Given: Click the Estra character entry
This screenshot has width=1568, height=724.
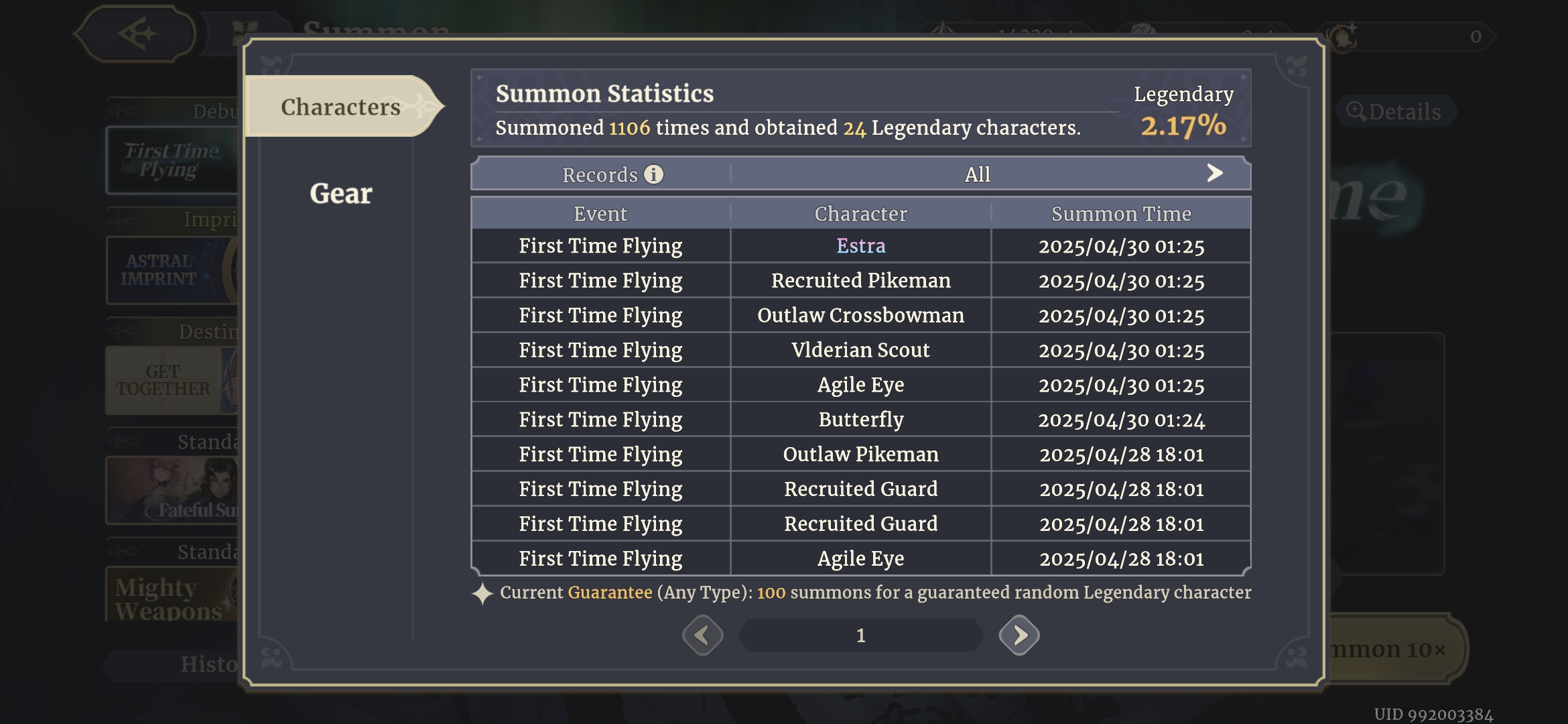Looking at the screenshot, I should pyautogui.click(x=860, y=246).
